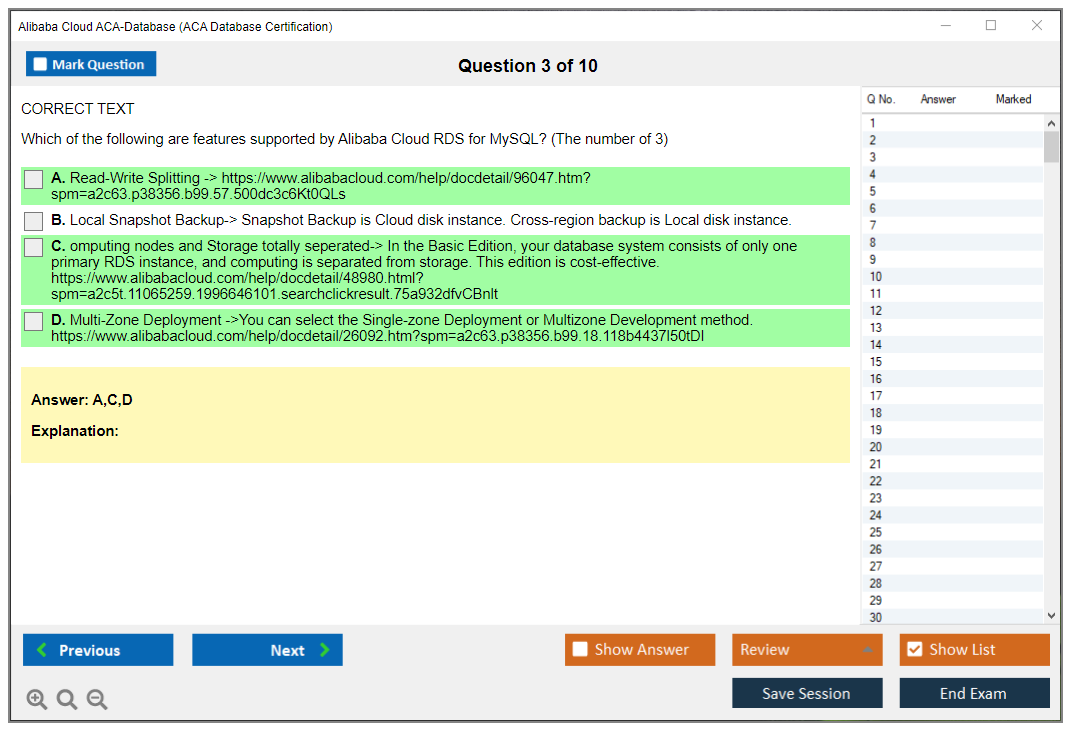Viewport: 1075px width, 735px height.
Task: Go to the Previous question
Action: [x=98, y=650]
